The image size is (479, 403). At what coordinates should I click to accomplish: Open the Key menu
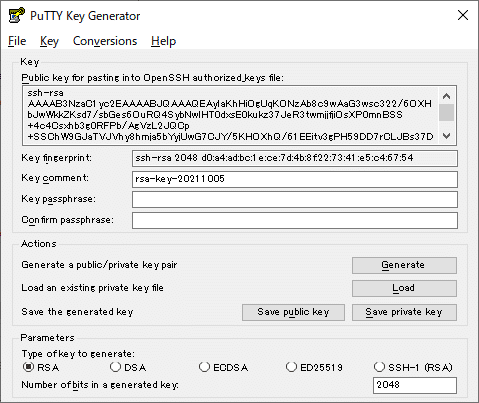click(49, 41)
